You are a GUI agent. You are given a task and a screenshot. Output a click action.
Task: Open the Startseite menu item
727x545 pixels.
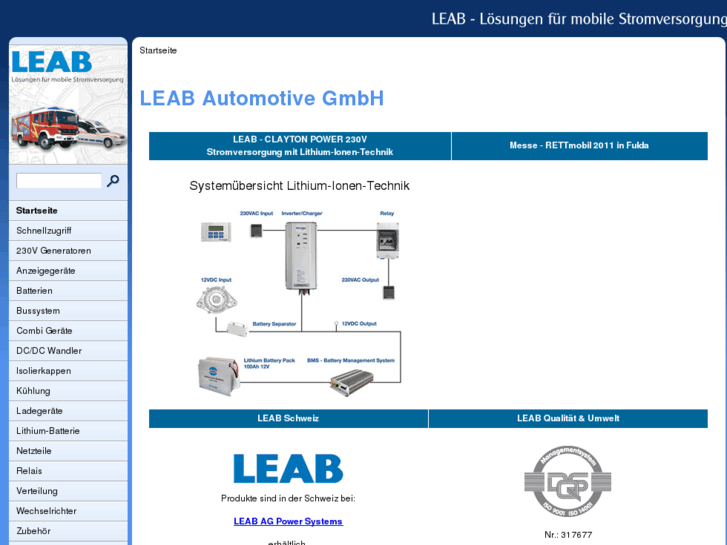click(68, 211)
